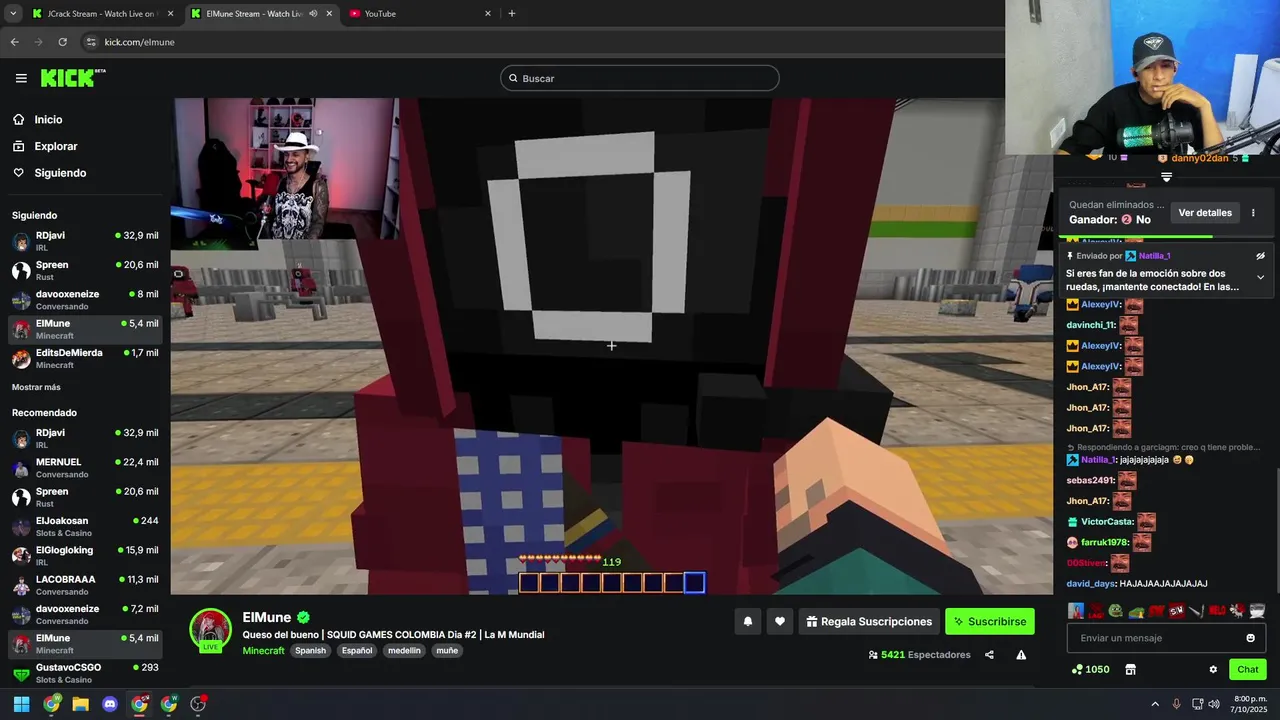Open Spreen channel under Siguiendo
This screenshot has height=720, width=1280.
tap(85, 271)
